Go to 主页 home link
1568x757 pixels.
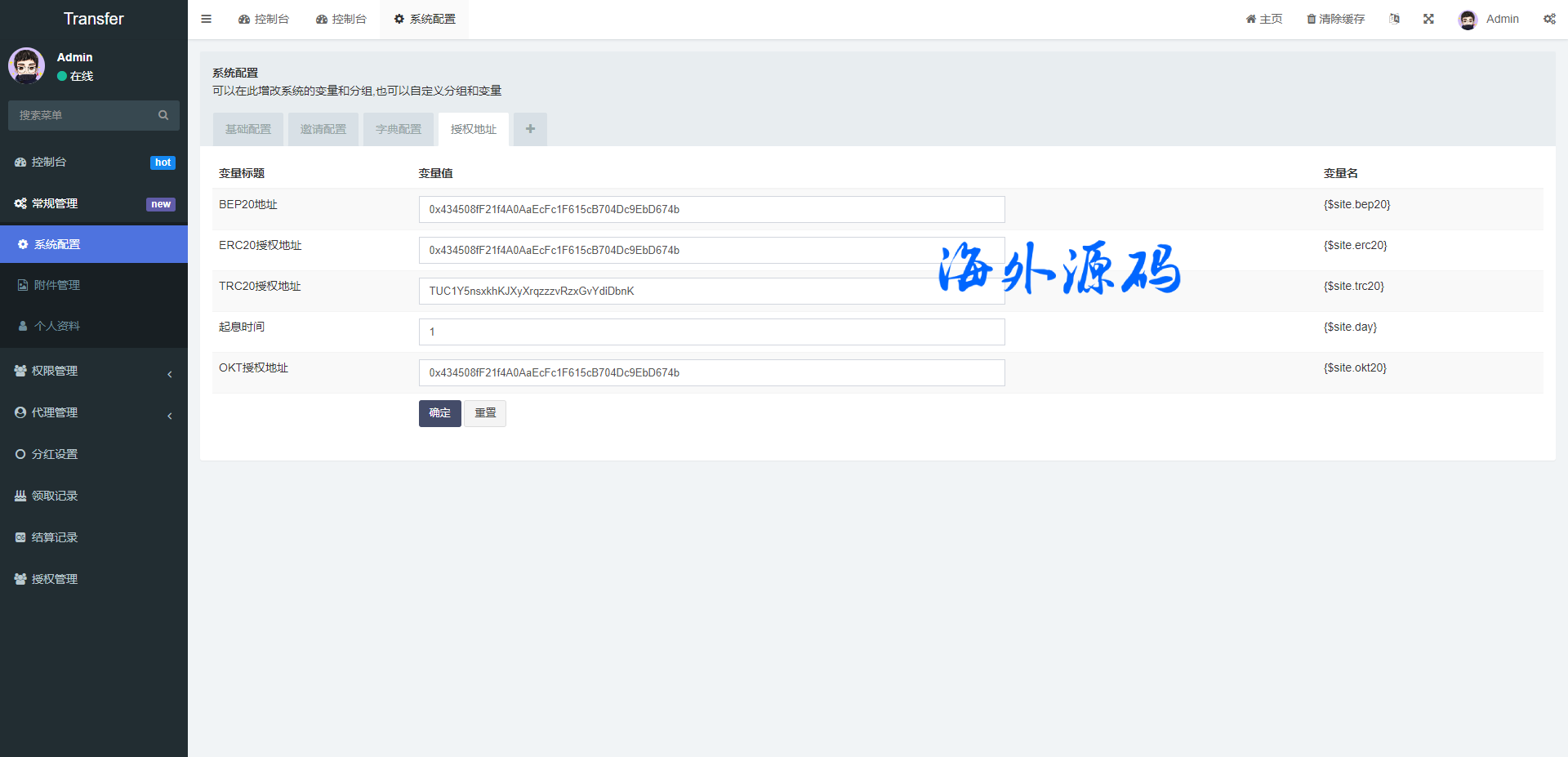[1263, 19]
